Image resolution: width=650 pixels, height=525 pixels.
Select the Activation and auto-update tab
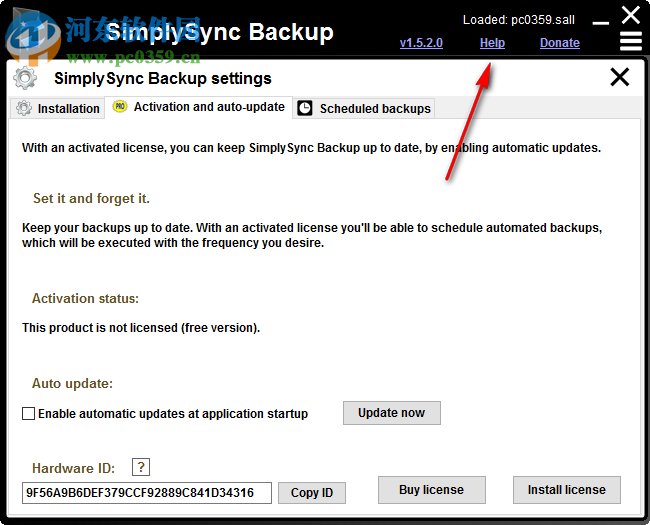point(199,107)
